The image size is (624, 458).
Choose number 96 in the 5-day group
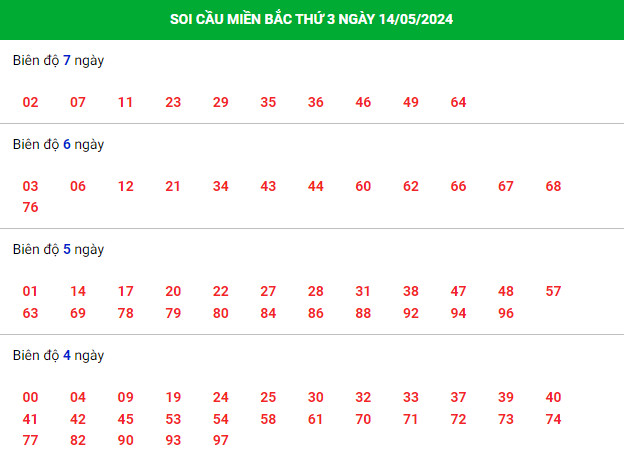[506, 313]
